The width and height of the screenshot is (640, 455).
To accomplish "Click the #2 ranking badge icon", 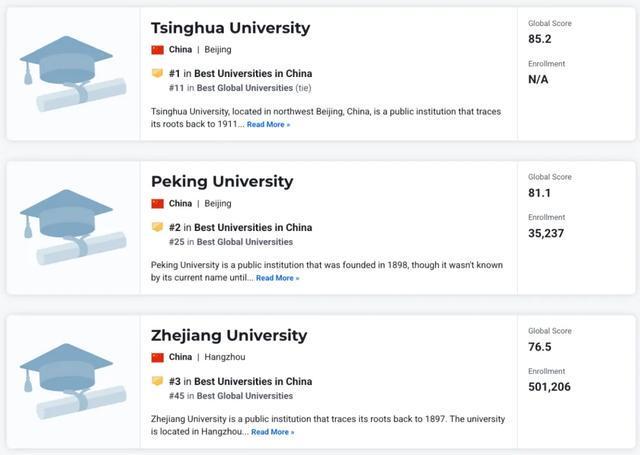I will pos(157,227).
